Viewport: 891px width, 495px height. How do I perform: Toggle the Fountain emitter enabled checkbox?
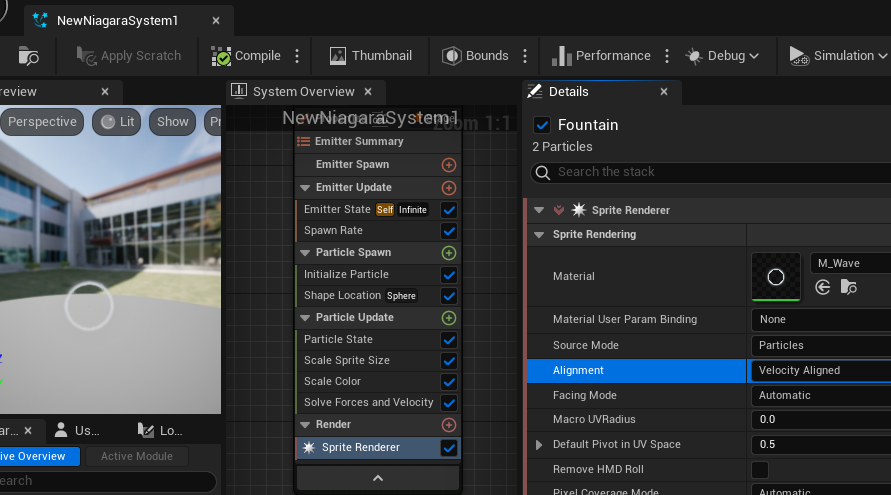pyautogui.click(x=542, y=125)
